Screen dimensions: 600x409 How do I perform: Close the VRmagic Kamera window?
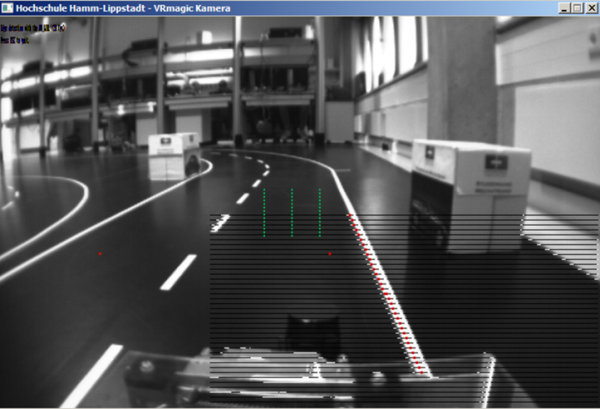pyautogui.click(x=590, y=7)
